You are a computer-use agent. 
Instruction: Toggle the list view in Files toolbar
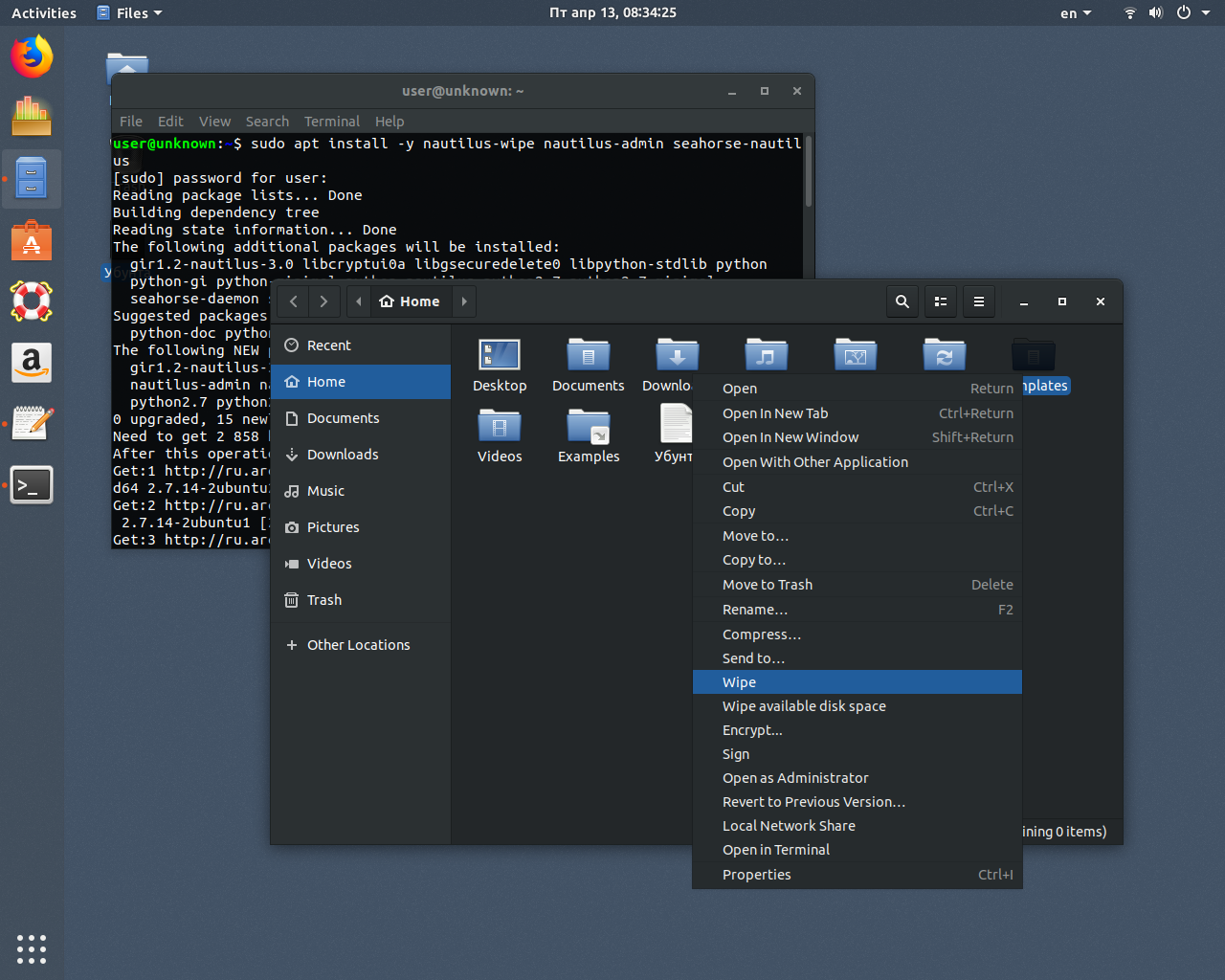[940, 301]
